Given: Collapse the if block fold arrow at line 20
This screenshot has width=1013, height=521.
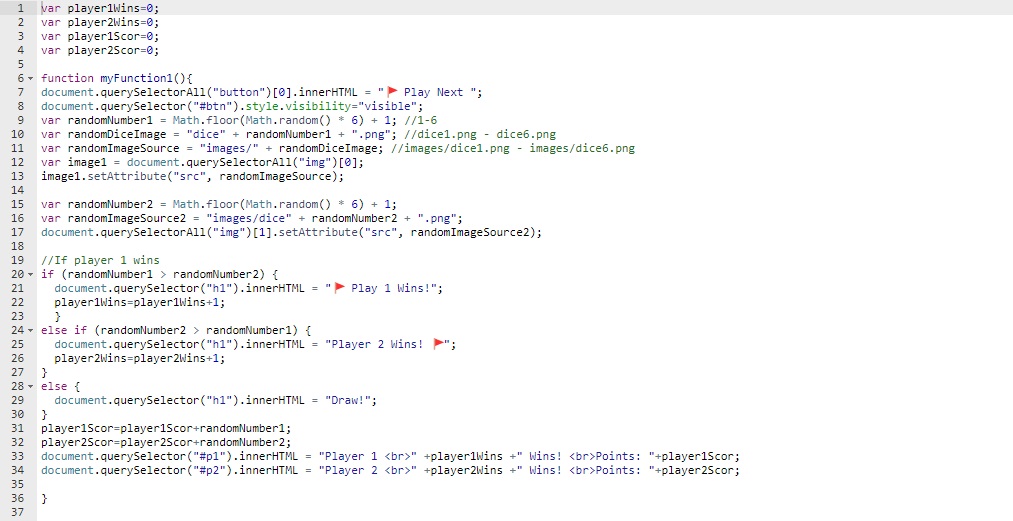Looking at the screenshot, I should coord(30,274).
